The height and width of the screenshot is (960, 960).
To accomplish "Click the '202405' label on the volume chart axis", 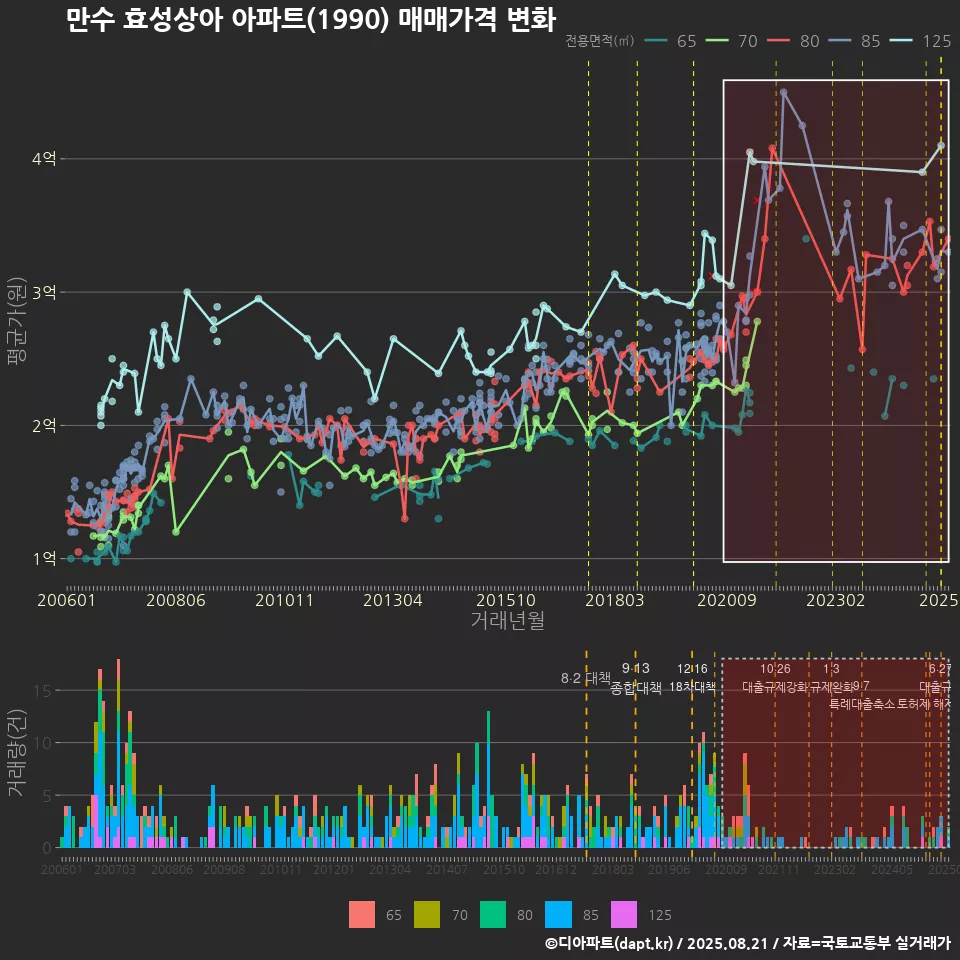I will (x=892, y=869).
